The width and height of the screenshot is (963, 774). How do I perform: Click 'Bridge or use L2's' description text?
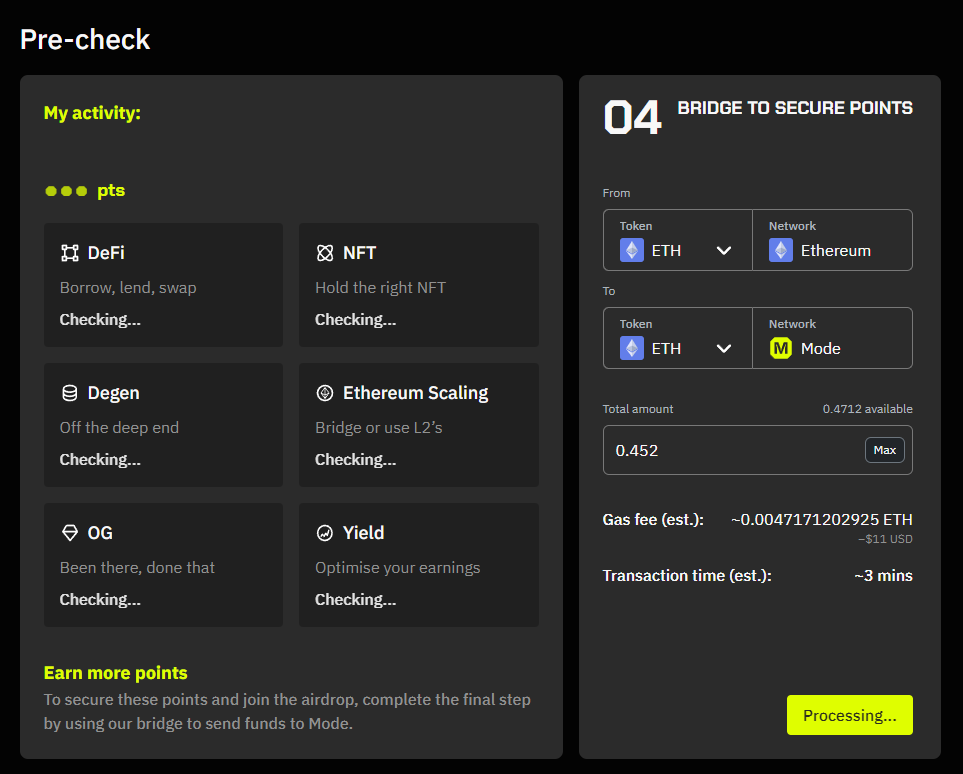click(378, 428)
